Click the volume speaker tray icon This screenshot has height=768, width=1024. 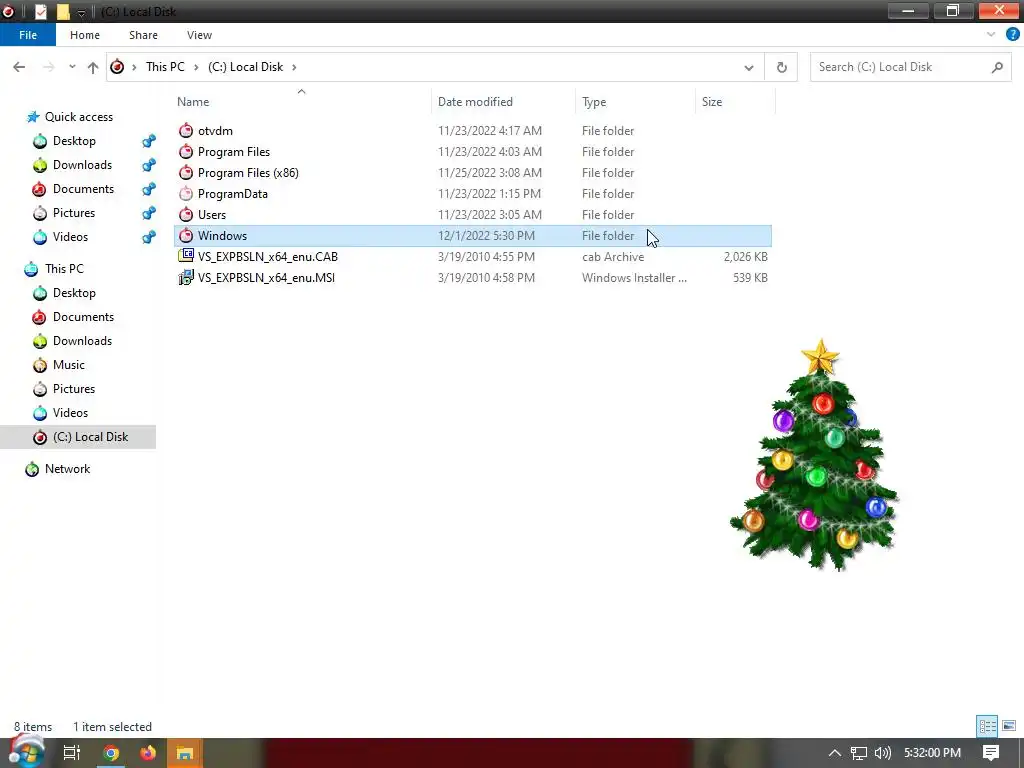tap(882, 753)
